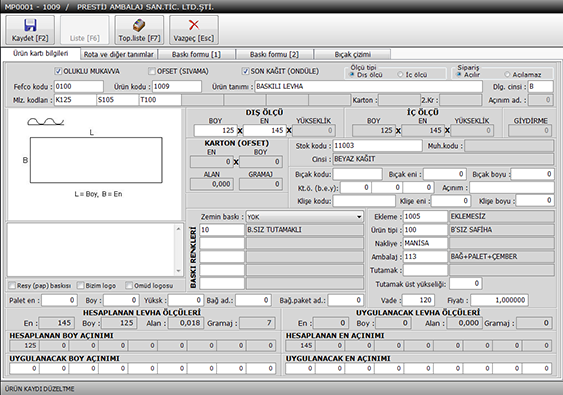Click DIŞ ÖLÇÜ BOY field 125
Viewport: 563px width, 395px height.
click(215, 130)
